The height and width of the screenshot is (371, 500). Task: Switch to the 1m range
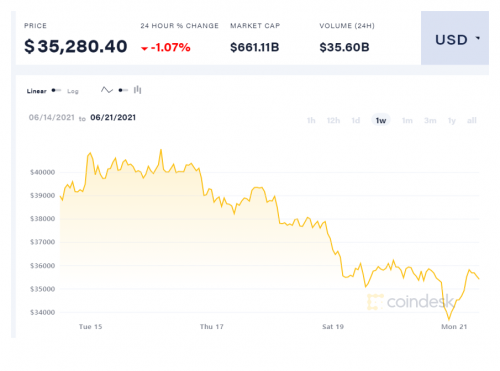(x=407, y=120)
